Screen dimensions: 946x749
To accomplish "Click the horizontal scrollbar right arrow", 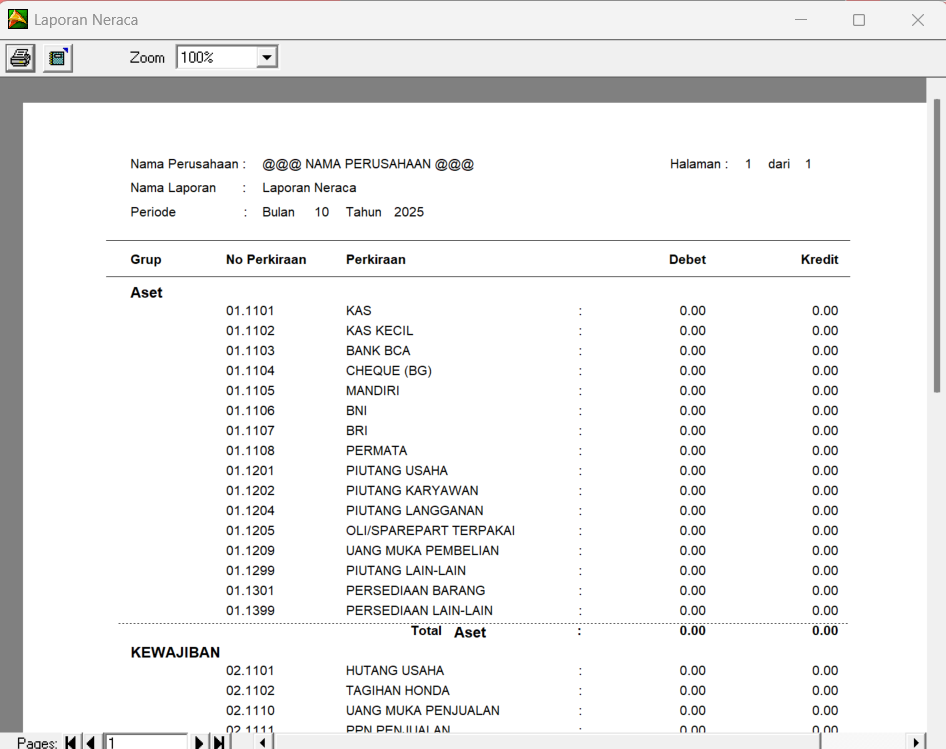I will coord(916,742).
